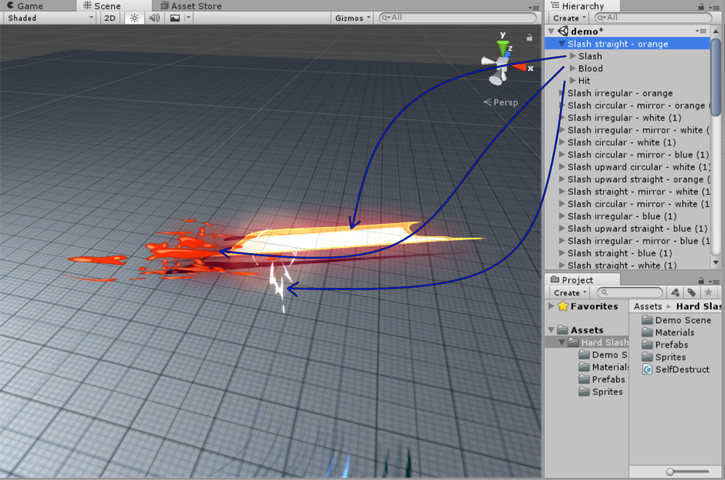Toggle scene lighting sun icon
The image size is (725, 480).
pos(134,18)
